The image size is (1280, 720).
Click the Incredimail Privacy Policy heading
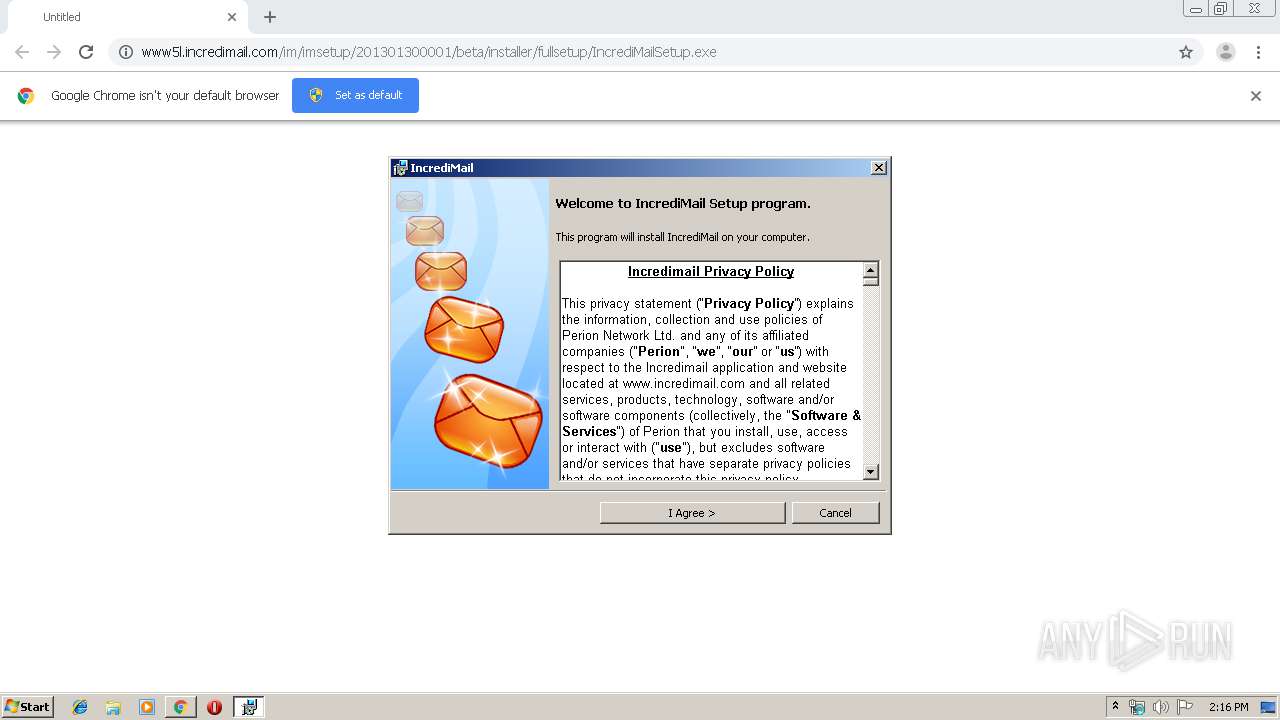pos(711,271)
